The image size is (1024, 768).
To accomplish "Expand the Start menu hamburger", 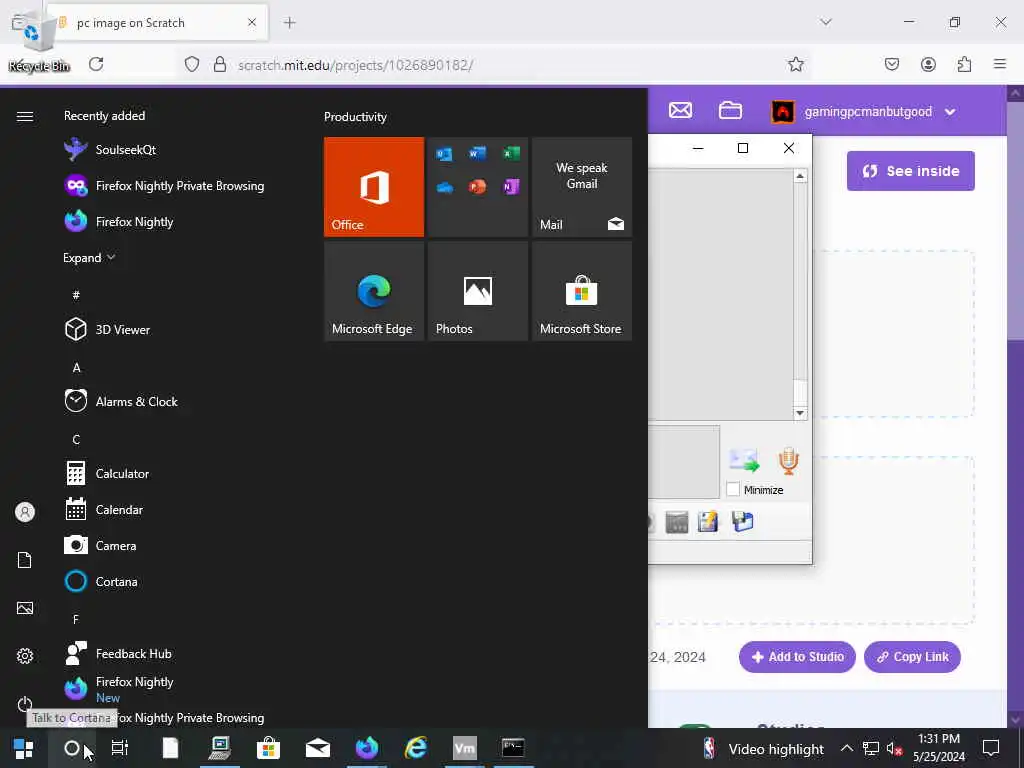I will coord(25,116).
